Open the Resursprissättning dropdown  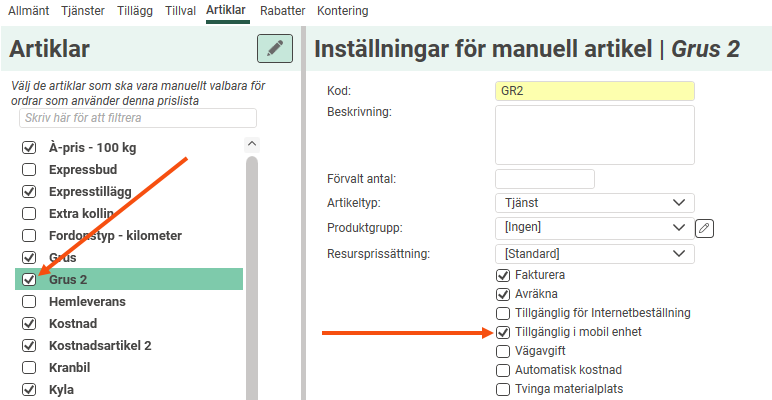tap(594, 254)
